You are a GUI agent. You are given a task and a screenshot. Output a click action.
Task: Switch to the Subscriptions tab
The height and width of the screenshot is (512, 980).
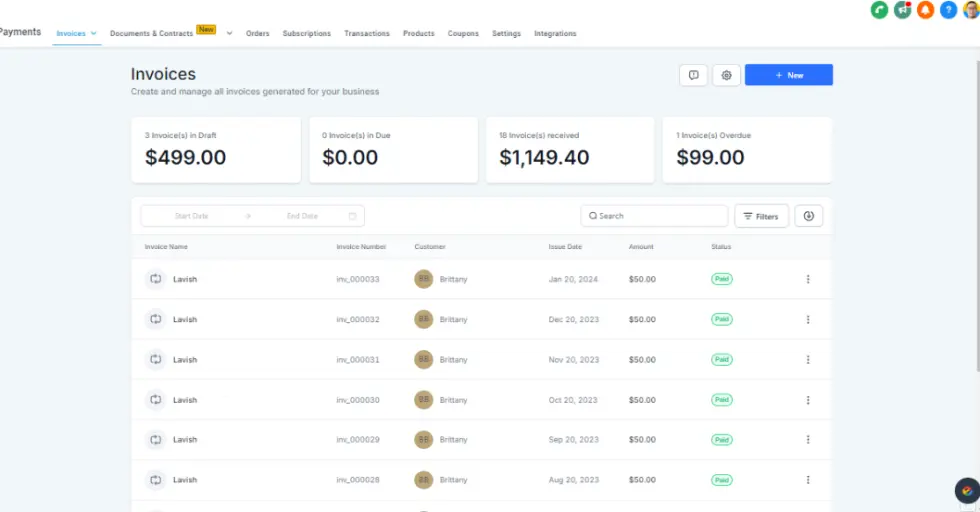coord(307,33)
